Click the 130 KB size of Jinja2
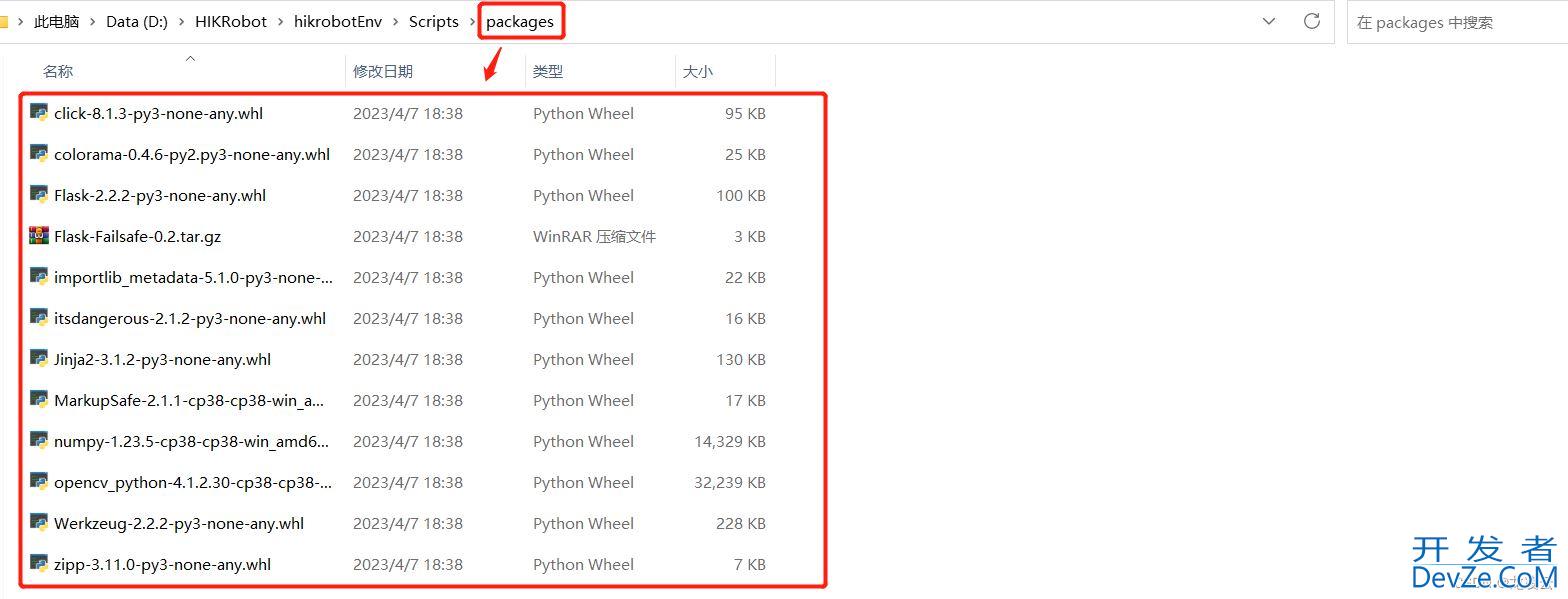This screenshot has width=1568, height=599. pyautogui.click(x=741, y=359)
